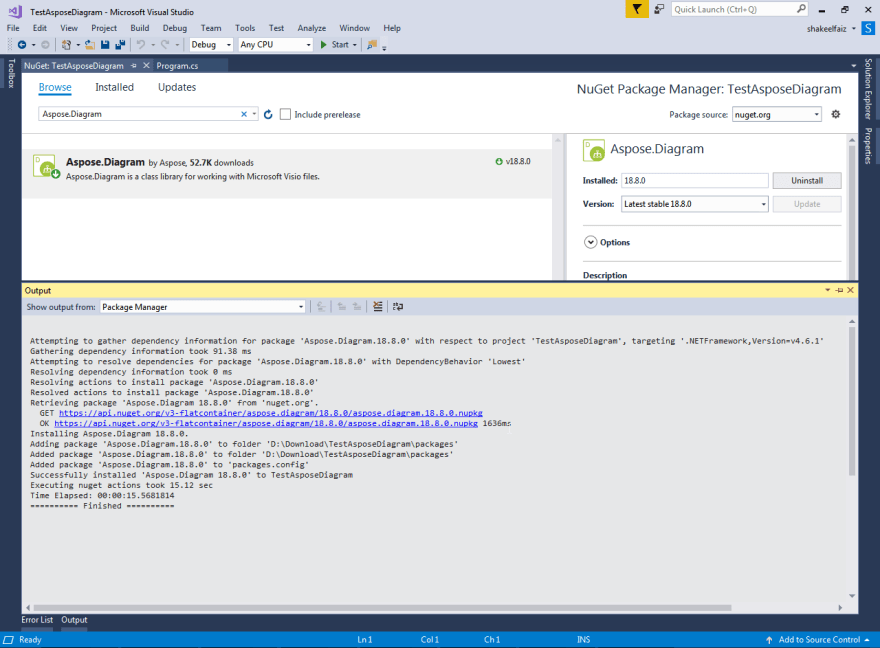This screenshot has height=648, width=880.
Task: Open search history dropdown in search box
Action: click(x=254, y=114)
